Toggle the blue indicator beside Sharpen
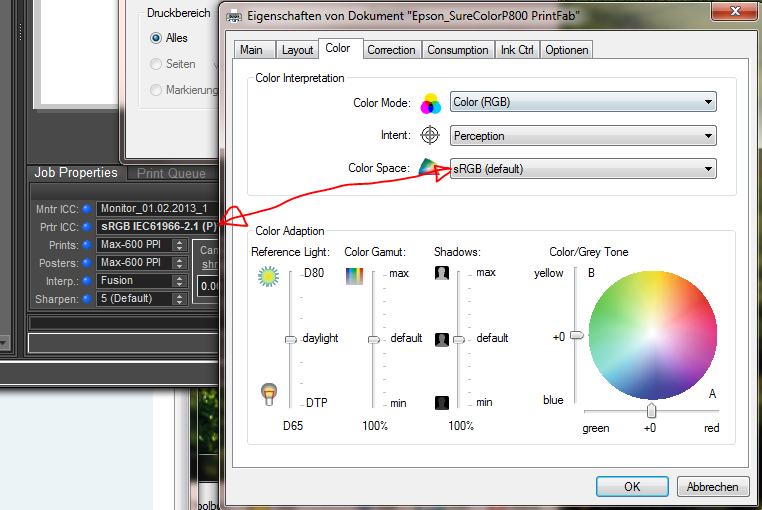The height and width of the screenshot is (510, 762). (87, 298)
